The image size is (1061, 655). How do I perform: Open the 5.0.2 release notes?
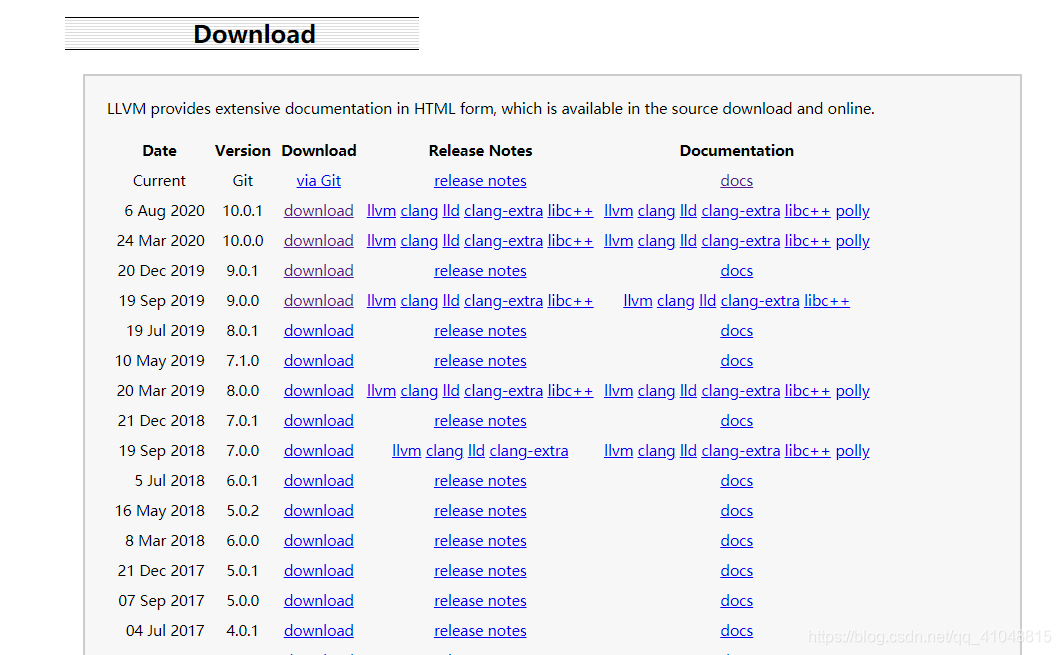tap(480, 511)
